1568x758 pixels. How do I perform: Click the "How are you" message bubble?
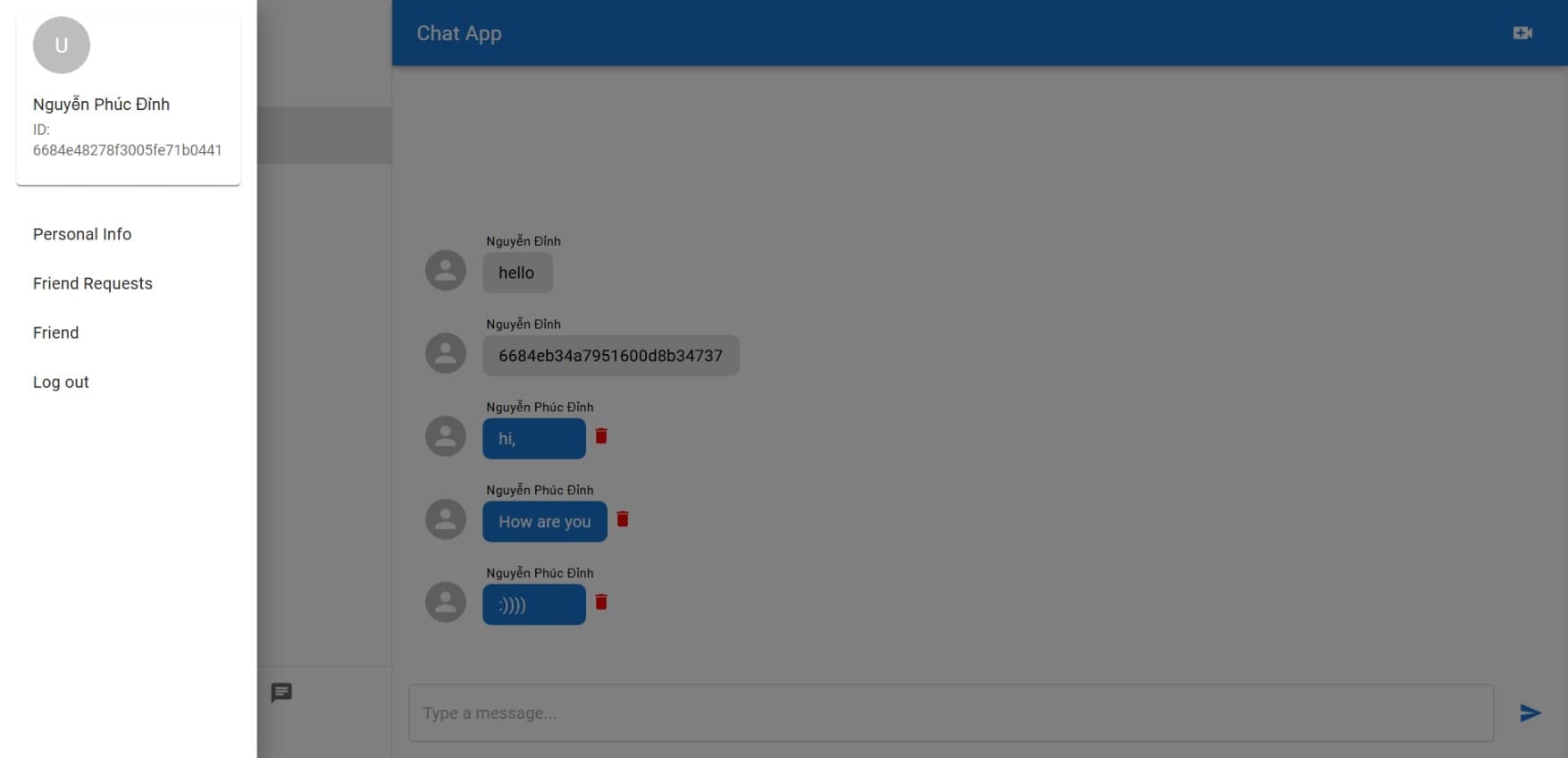coord(545,521)
